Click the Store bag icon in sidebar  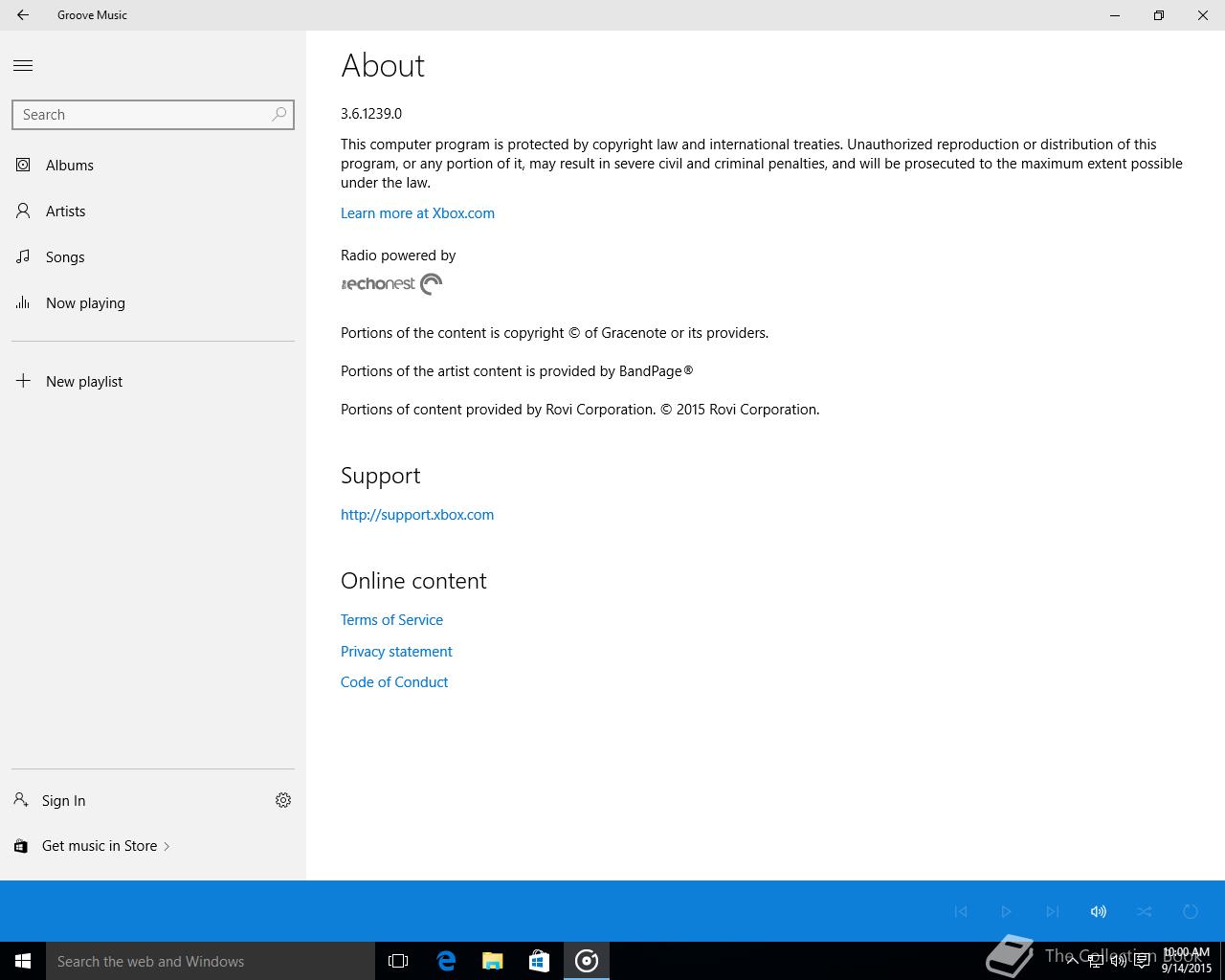click(x=21, y=846)
